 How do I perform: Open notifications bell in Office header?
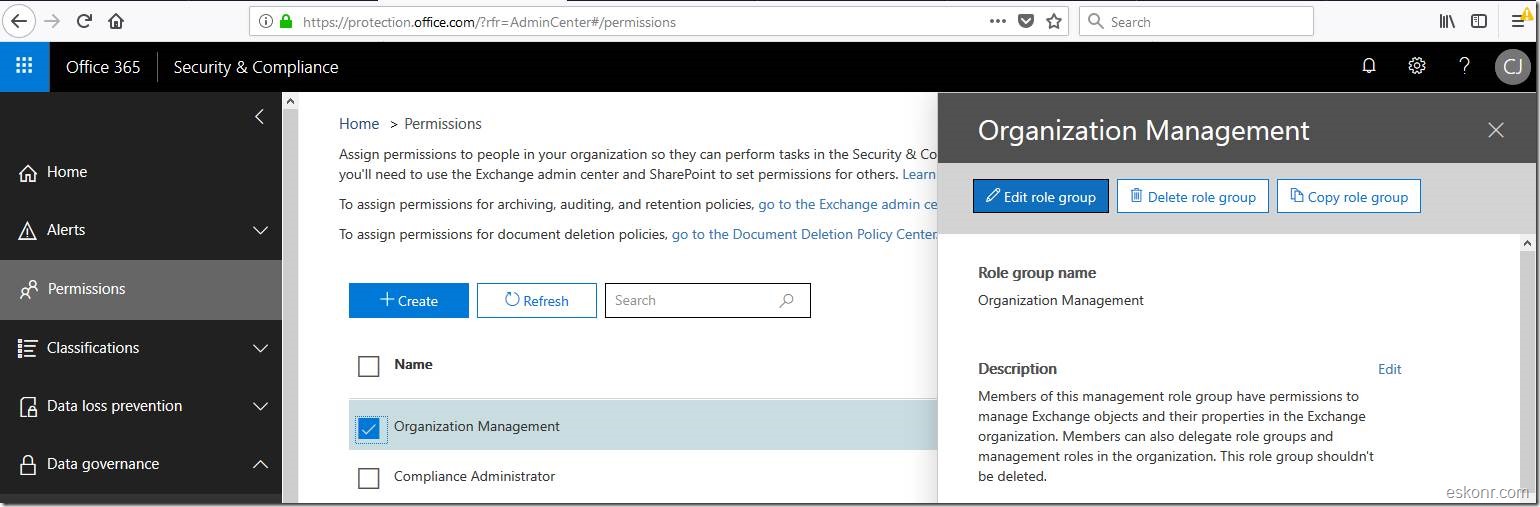click(x=1369, y=66)
